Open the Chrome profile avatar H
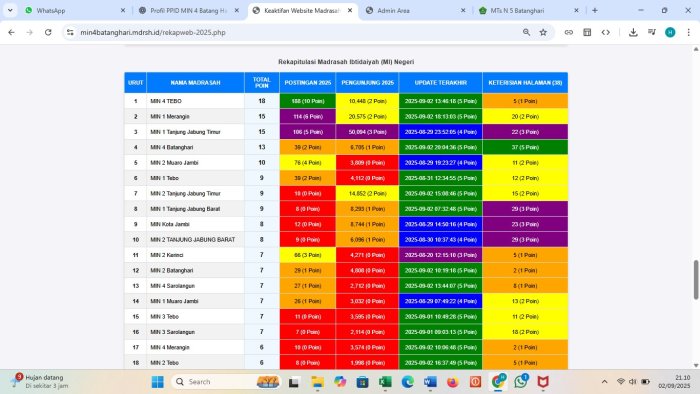The width and height of the screenshot is (700, 394). [670, 32]
